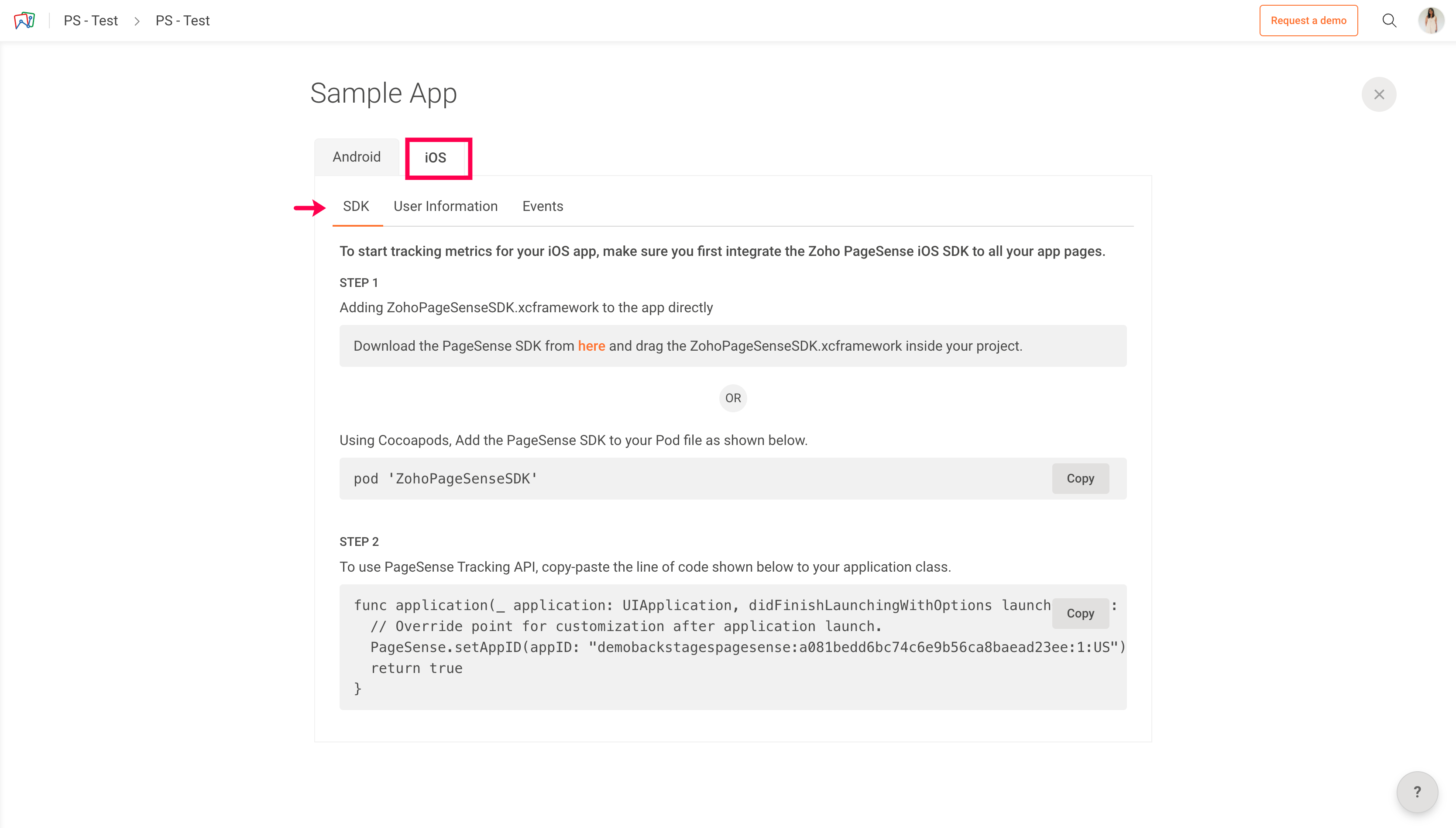
Task: Open the SDK sub-tab
Action: pyautogui.click(x=356, y=207)
